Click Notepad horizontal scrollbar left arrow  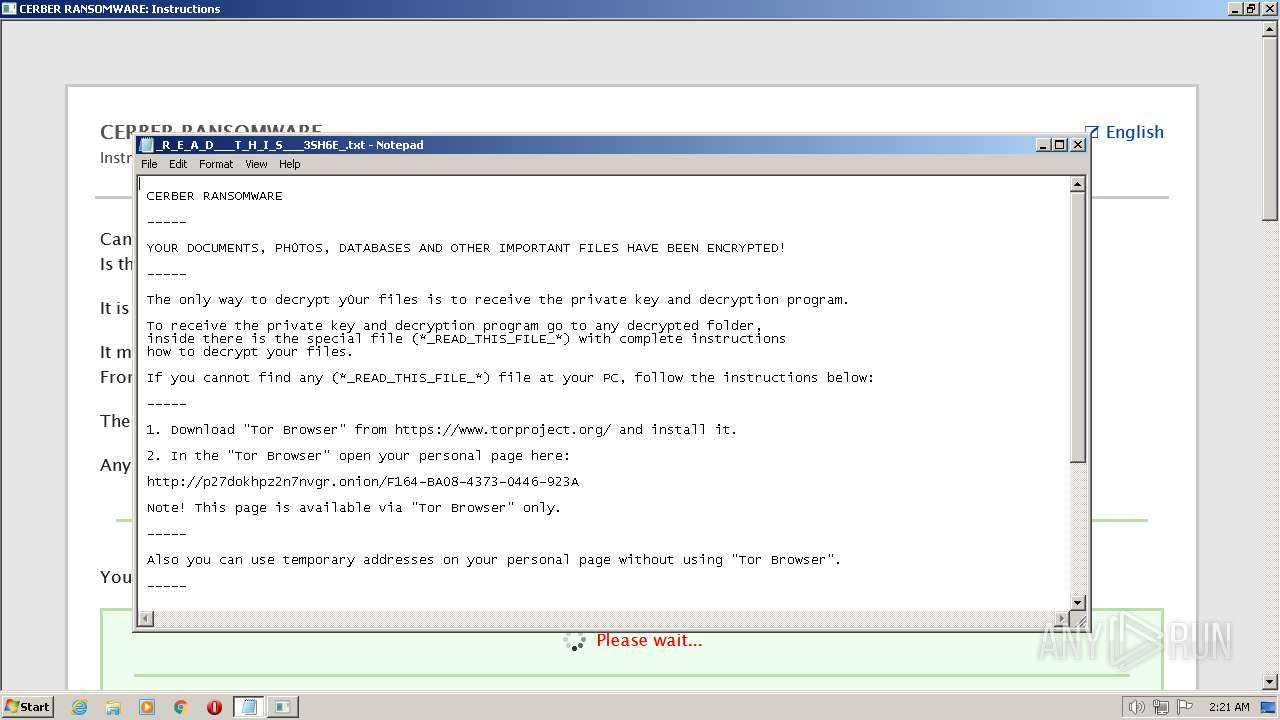pos(146,619)
